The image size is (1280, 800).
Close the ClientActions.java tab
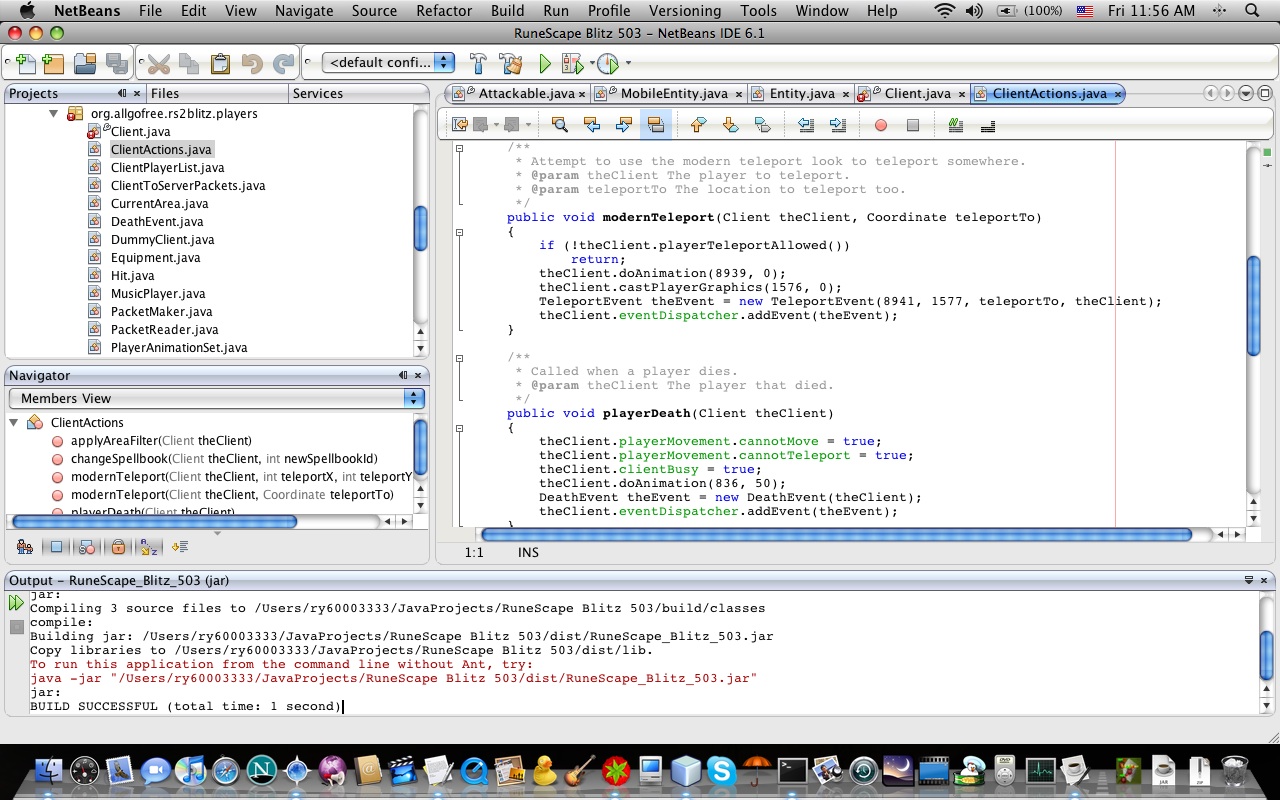tap(1118, 94)
